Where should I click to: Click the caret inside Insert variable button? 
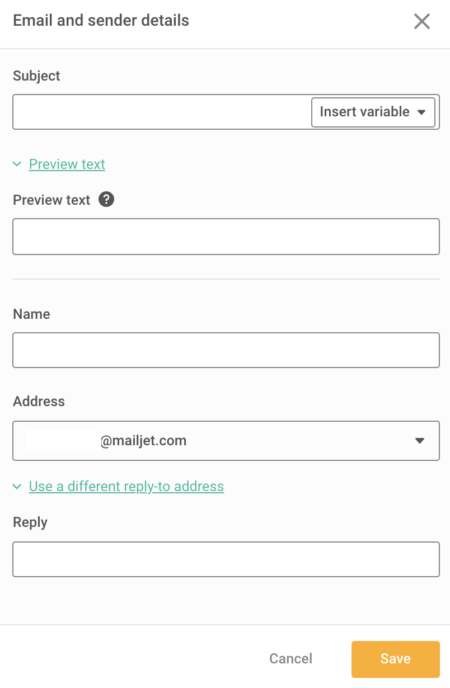(421, 112)
